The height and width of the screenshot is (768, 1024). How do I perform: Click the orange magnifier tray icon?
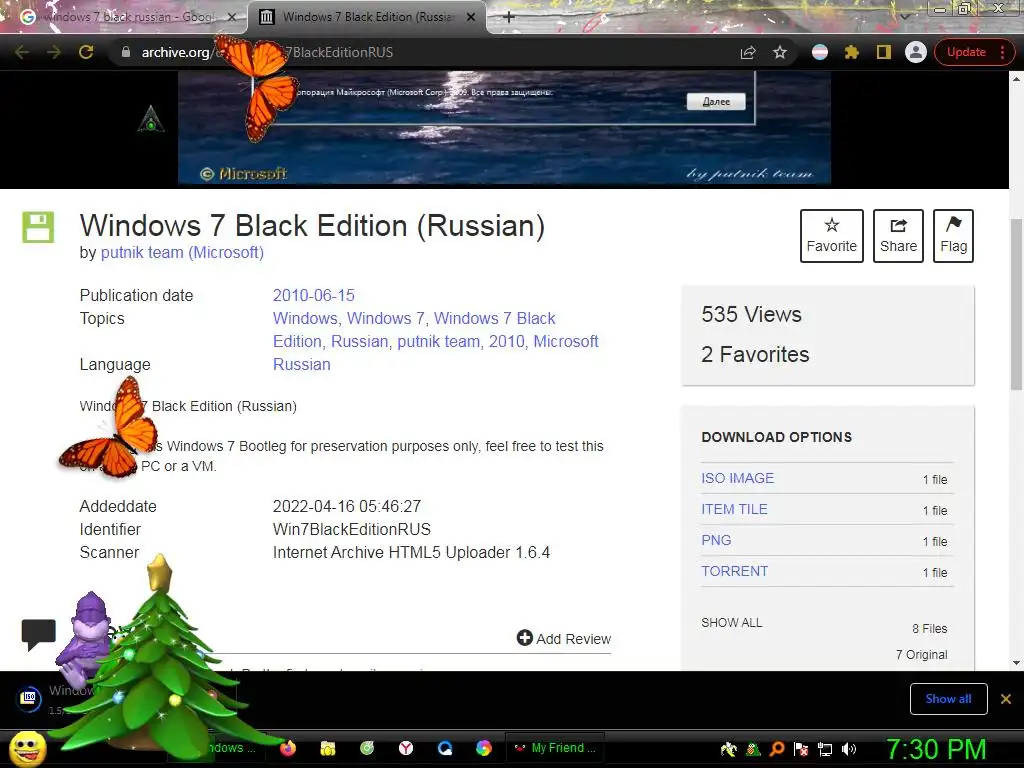point(776,749)
